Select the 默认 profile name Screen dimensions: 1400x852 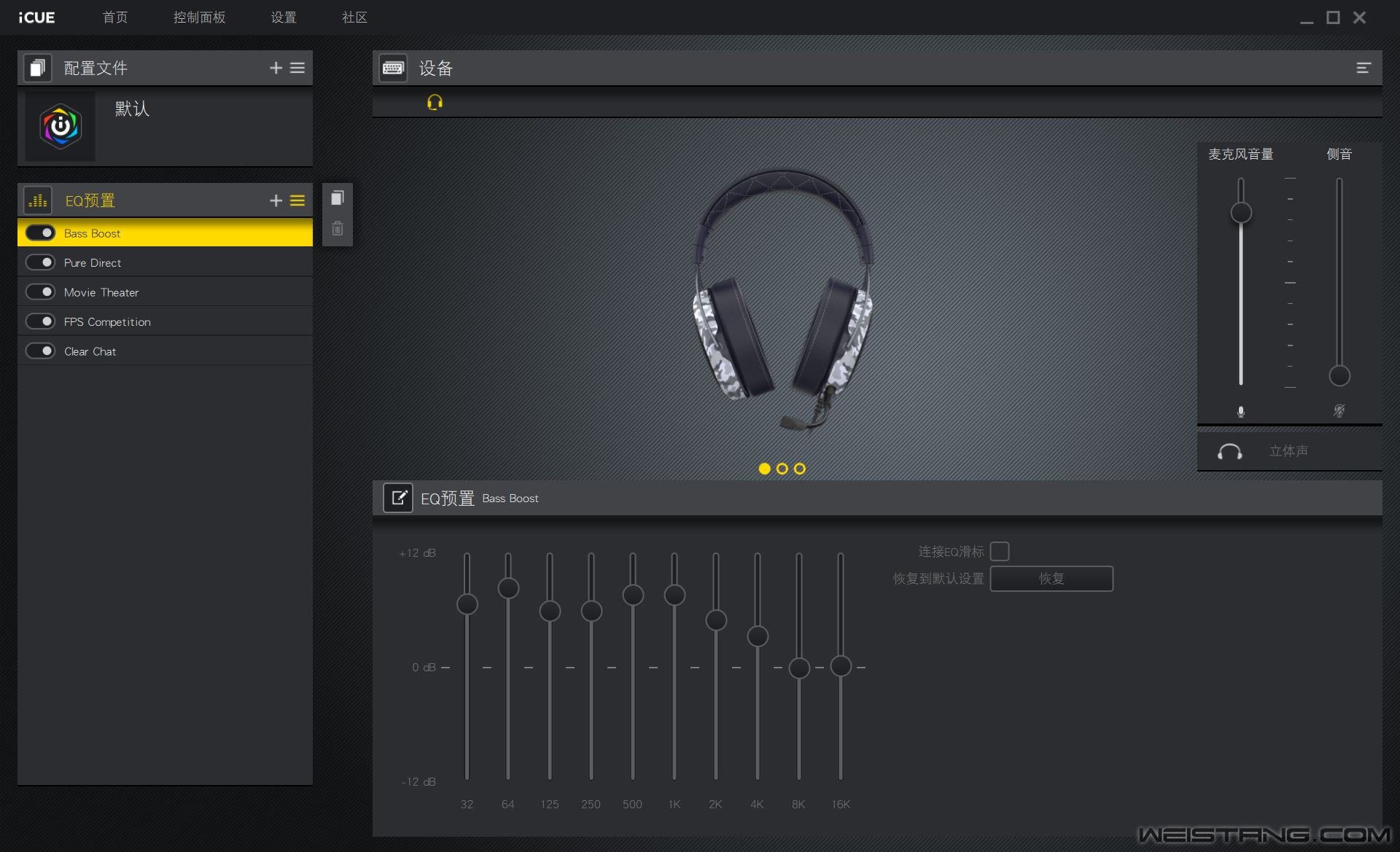[x=132, y=109]
